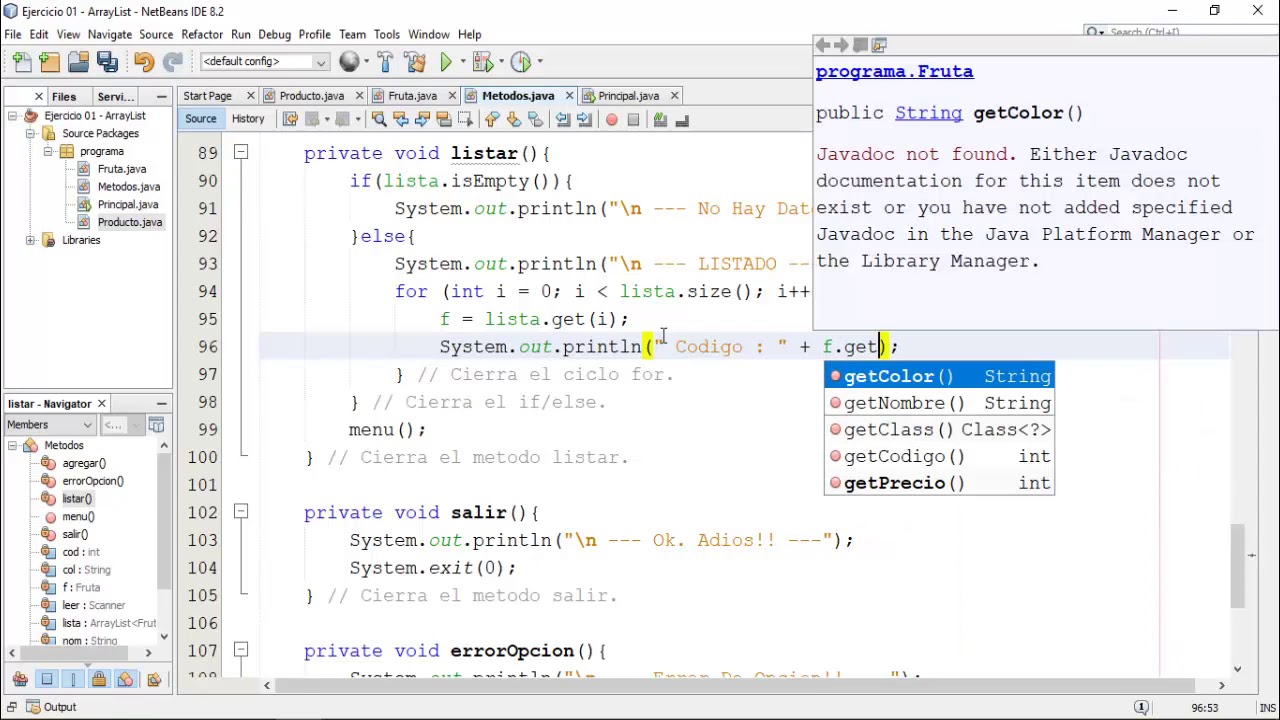Screen dimensions: 1280x720
Task: Open the Members dropdown in Navigator
Action: click(50, 425)
